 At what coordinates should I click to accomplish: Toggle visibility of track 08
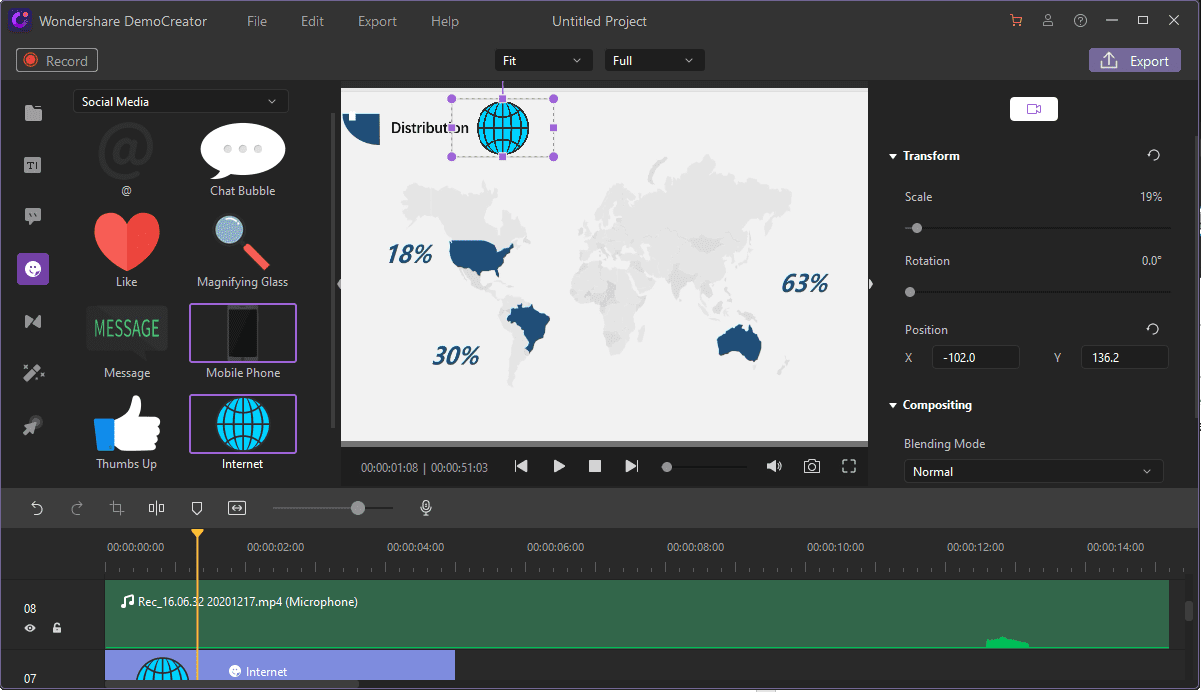tap(30, 628)
